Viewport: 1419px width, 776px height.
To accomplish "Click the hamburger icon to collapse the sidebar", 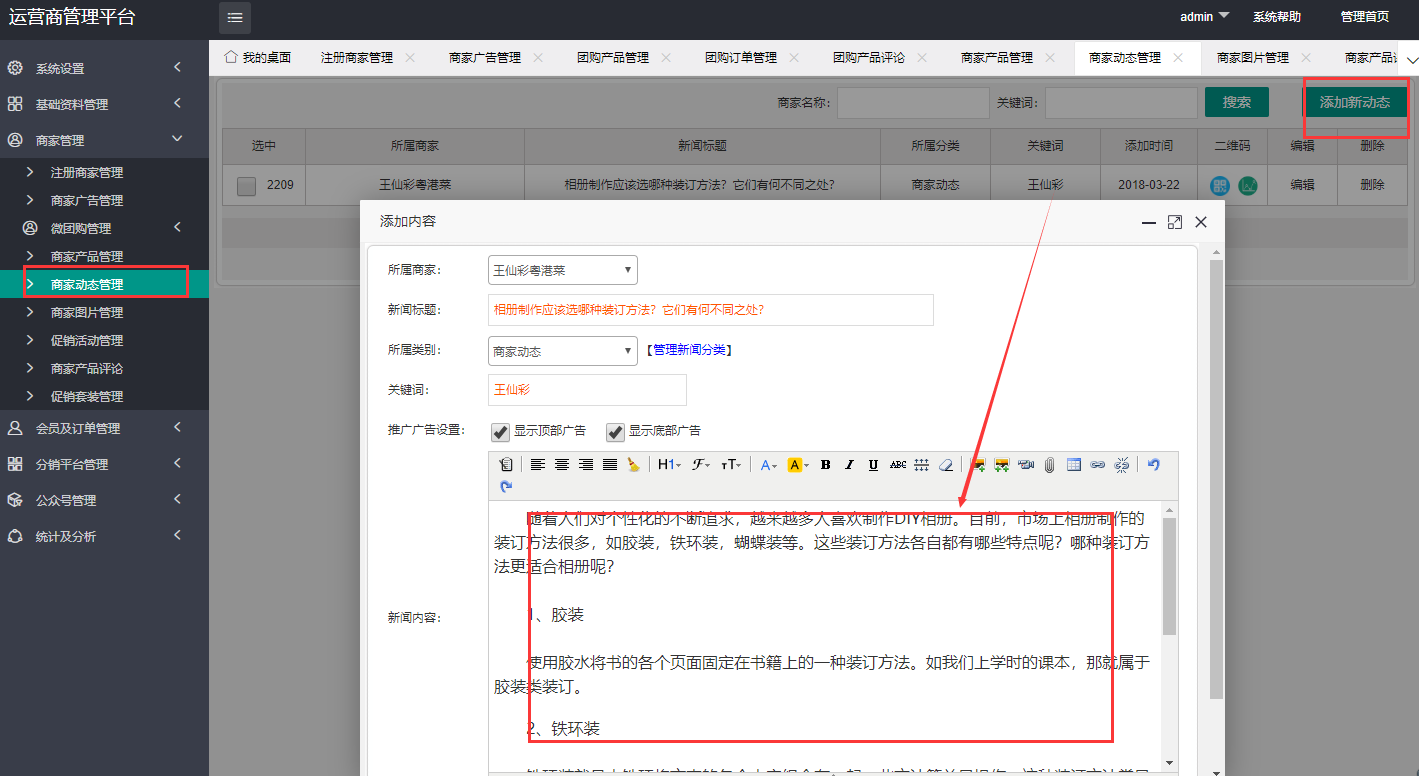I will [235, 18].
